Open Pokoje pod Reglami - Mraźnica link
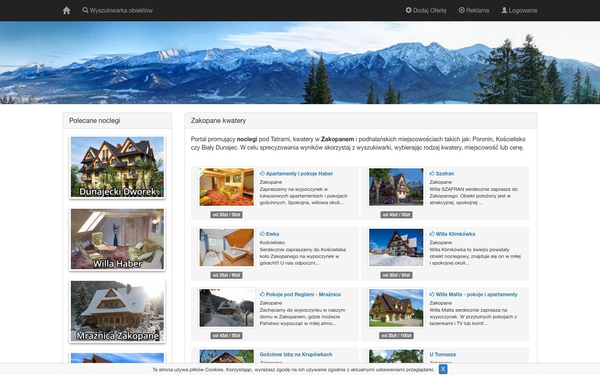Image resolution: width=600 pixels, height=375 pixels. tap(303, 294)
